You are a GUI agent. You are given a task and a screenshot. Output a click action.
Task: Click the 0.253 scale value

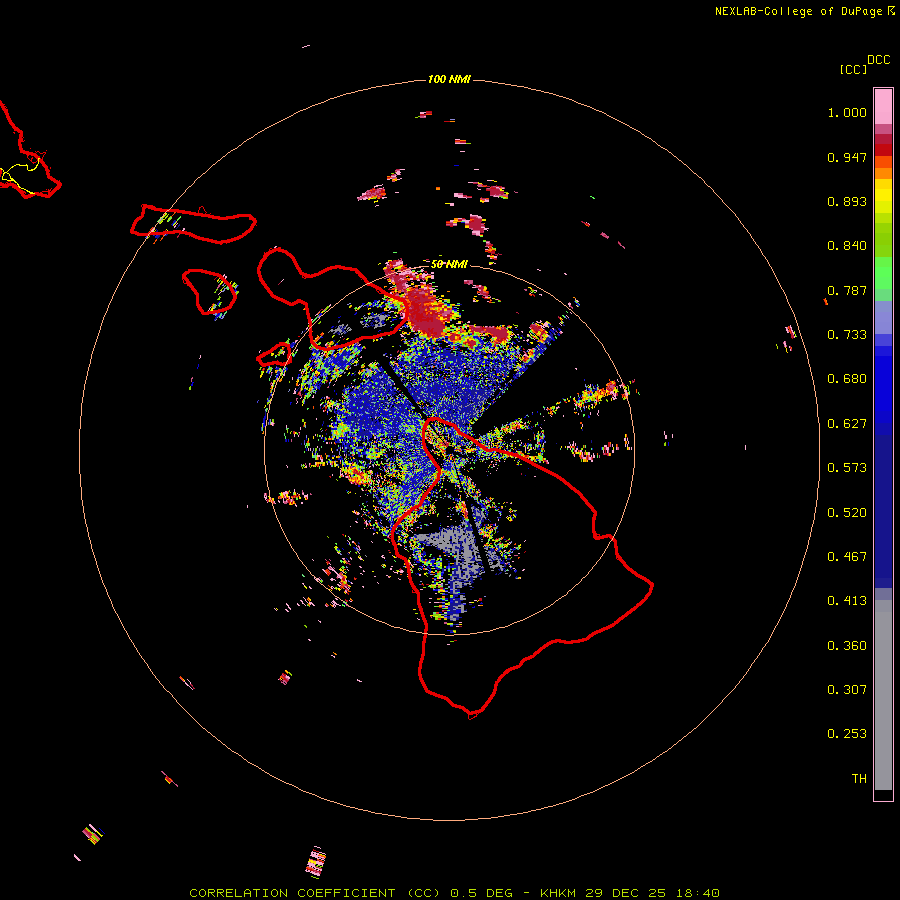(x=847, y=734)
